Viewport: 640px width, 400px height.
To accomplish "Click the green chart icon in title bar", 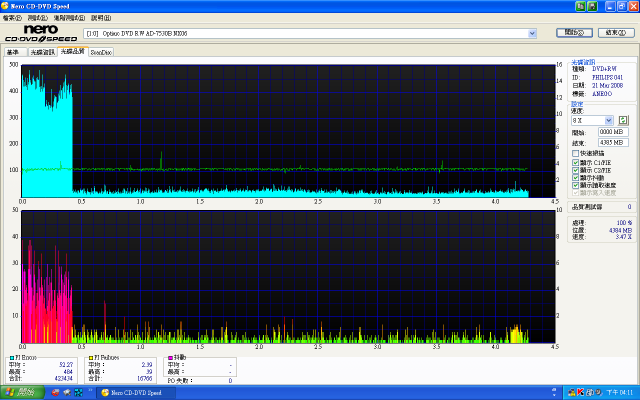I will tap(580, 6).
